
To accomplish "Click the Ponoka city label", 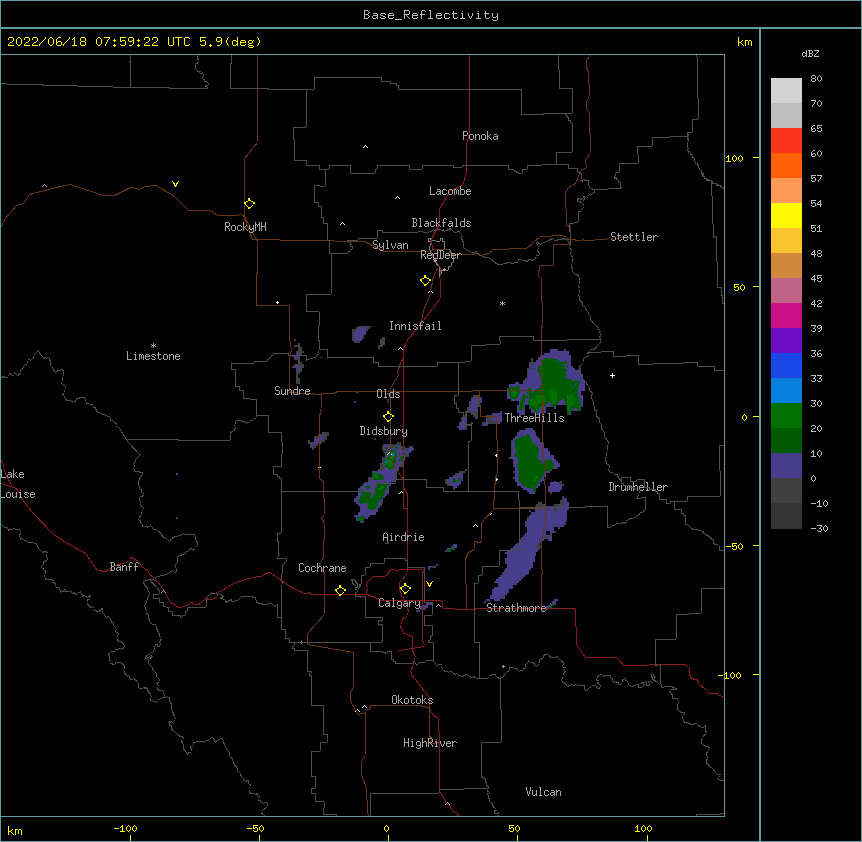I will 480,136.
